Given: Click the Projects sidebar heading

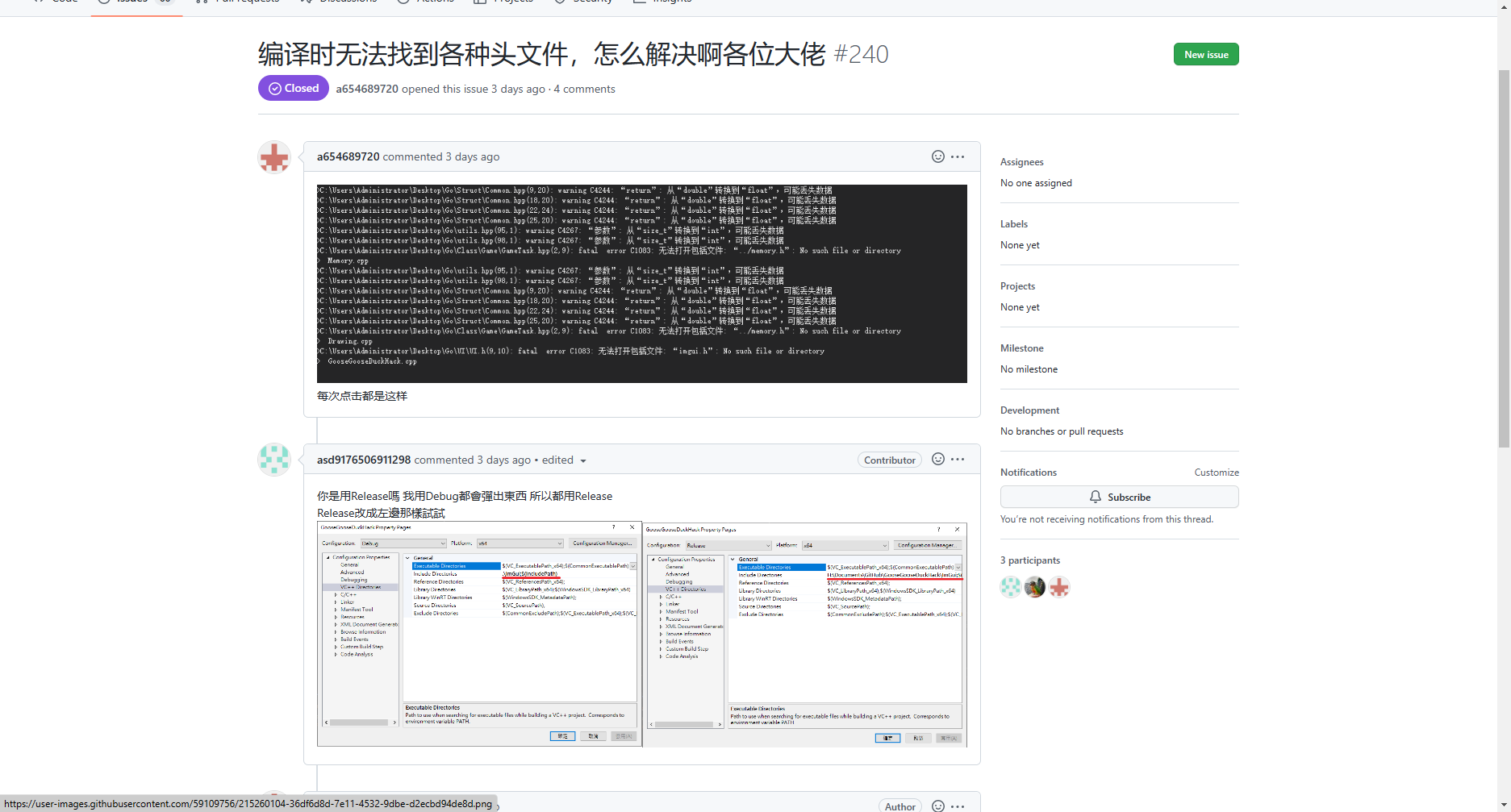Looking at the screenshot, I should (1017, 286).
